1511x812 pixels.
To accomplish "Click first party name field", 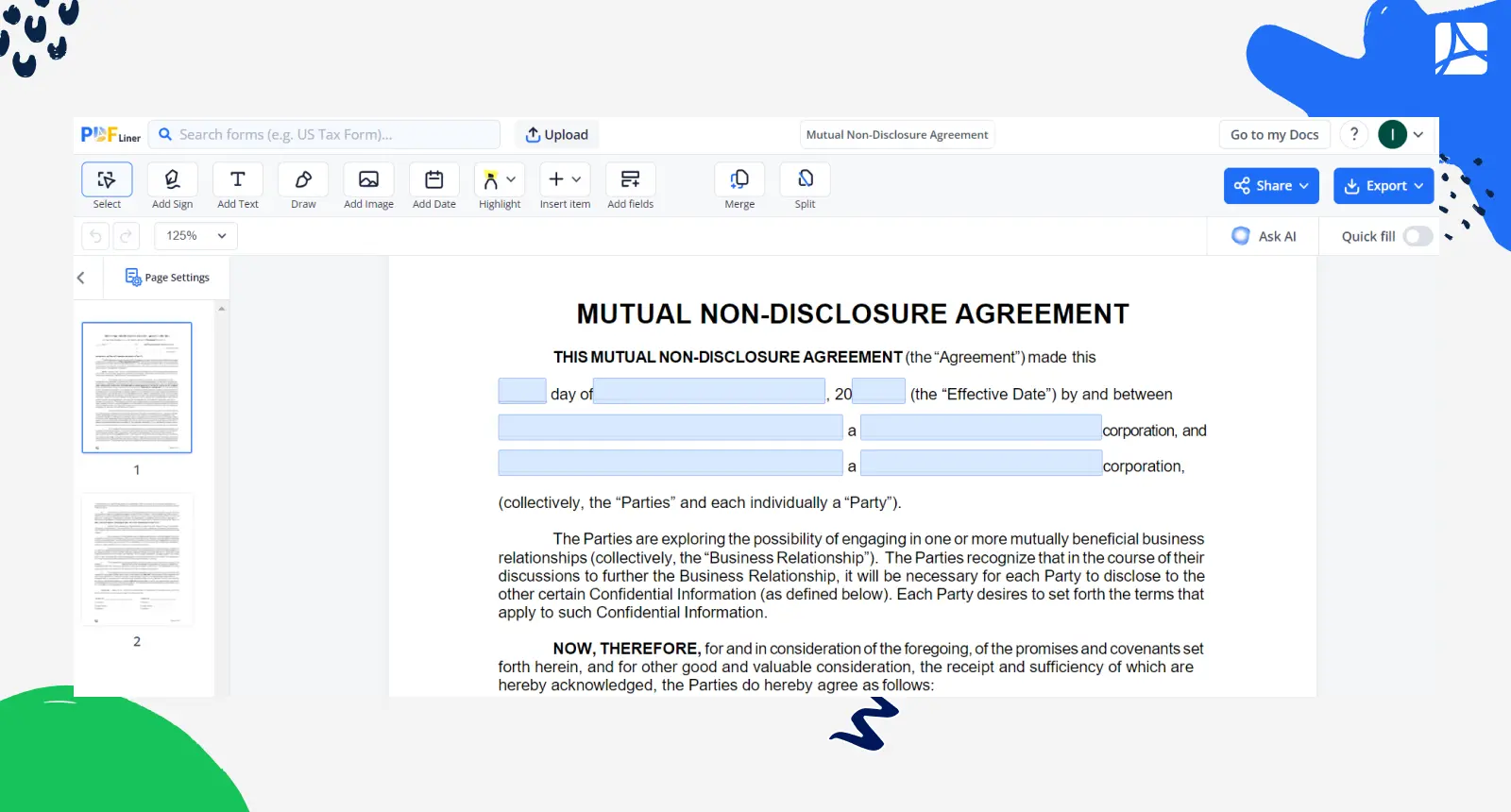I will pos(671,428).
